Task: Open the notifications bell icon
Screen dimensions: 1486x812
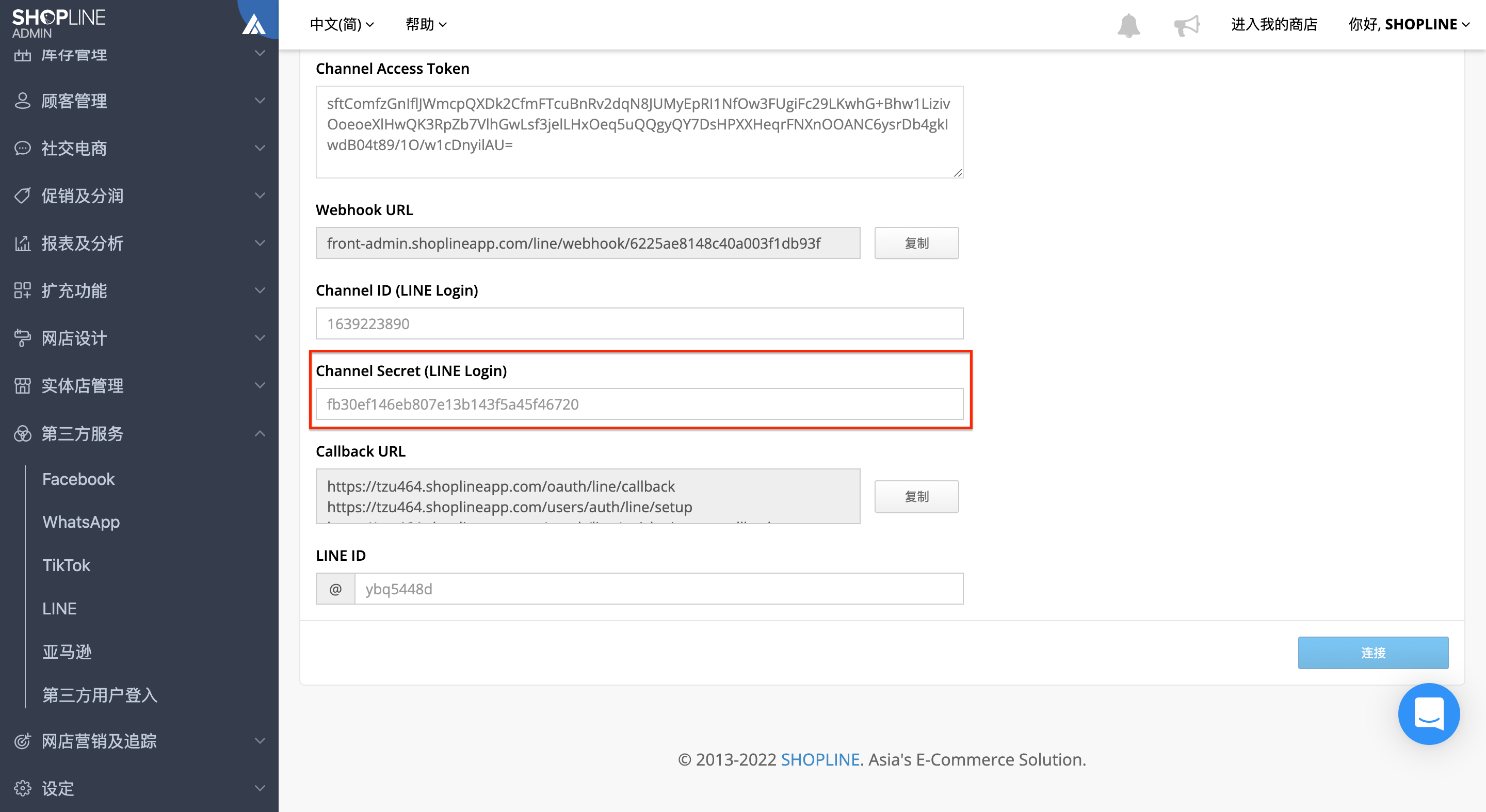Action: (x=1128, y=25)
